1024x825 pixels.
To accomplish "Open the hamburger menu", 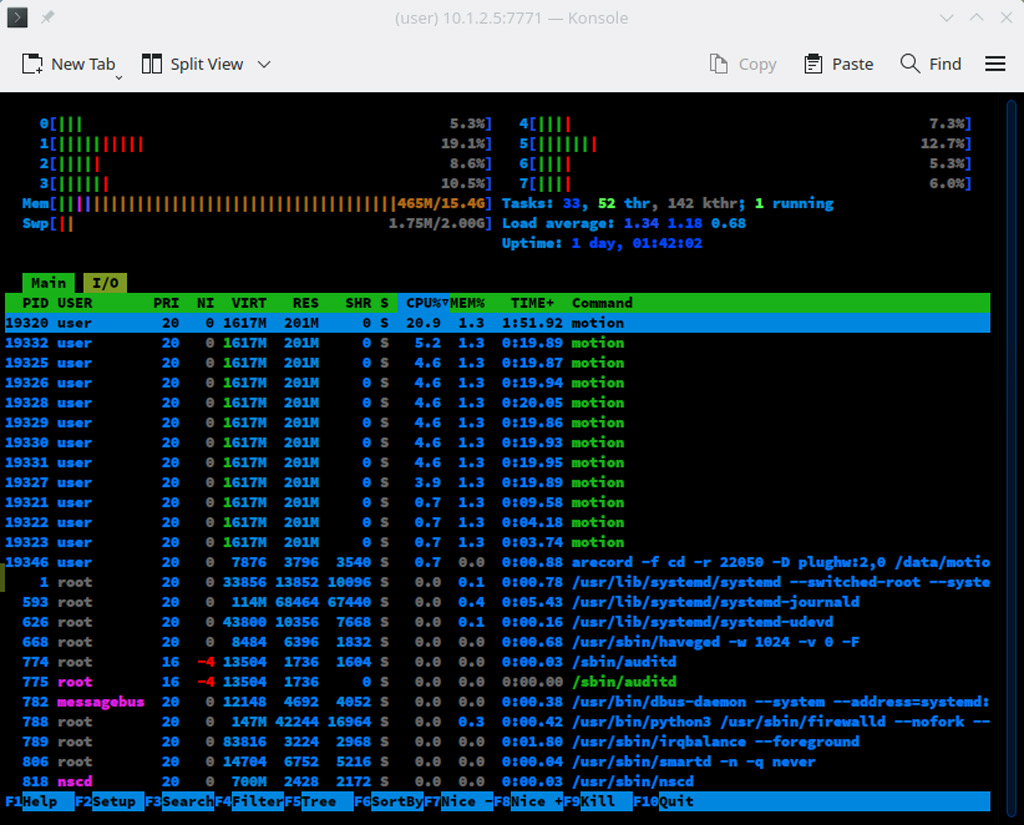I will click(995, 63).
